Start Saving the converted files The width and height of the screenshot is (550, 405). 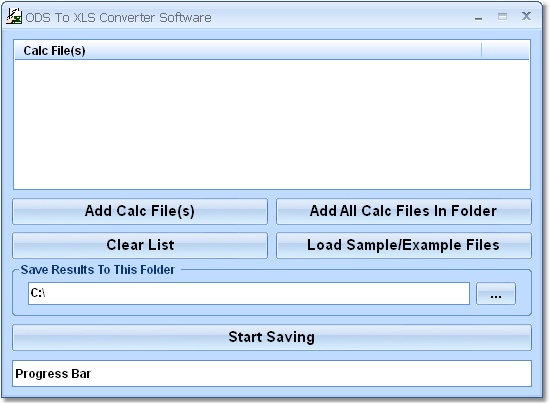tap(272, 337)
